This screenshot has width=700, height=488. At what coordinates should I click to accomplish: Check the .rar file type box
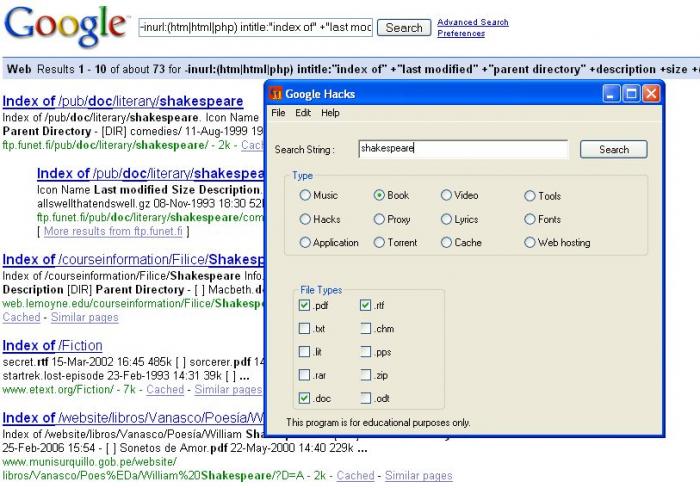point(304,375)
